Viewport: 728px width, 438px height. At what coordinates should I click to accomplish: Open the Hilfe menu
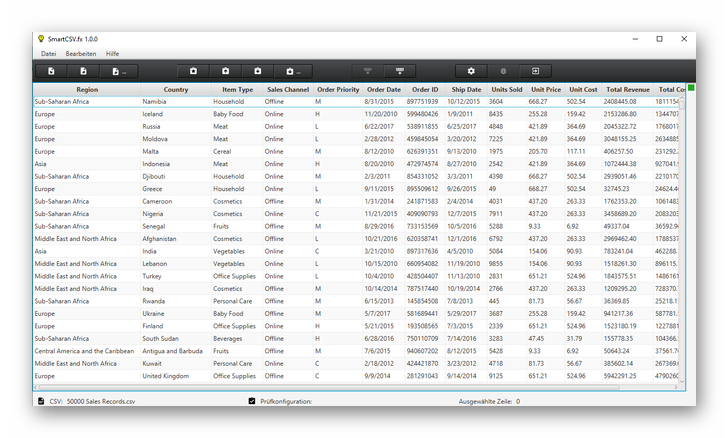112,52
